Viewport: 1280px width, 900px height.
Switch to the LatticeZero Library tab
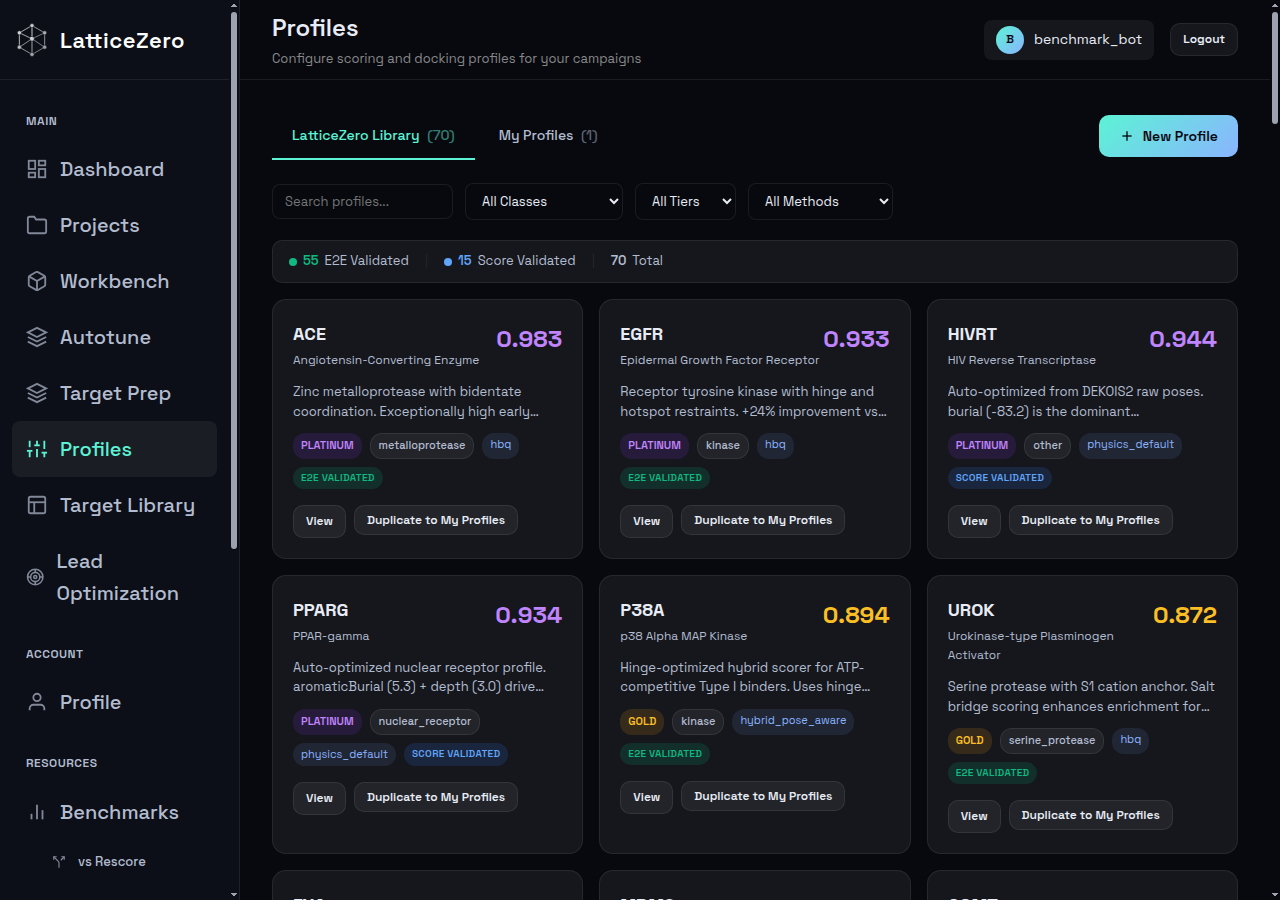click(x=373, y=136)
